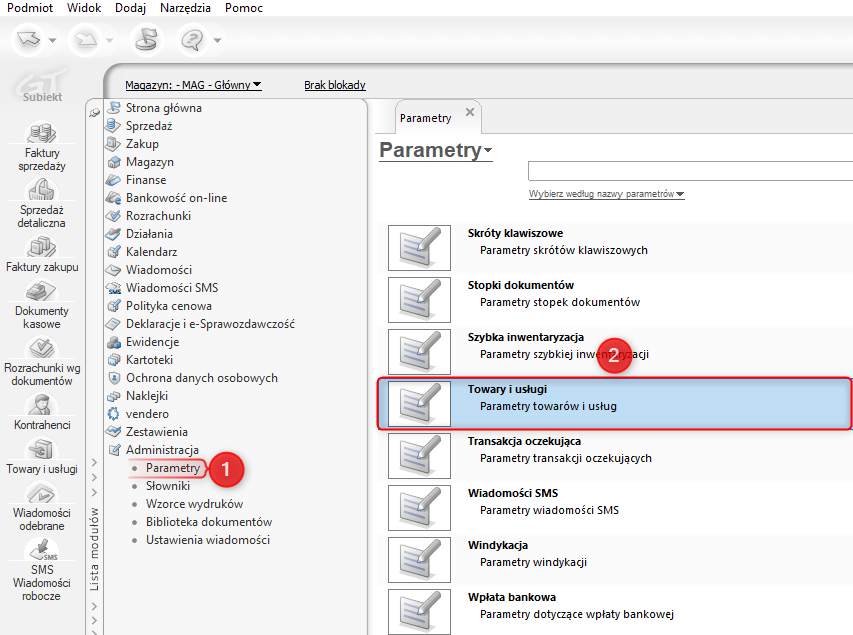Screen dimensions: 853x635
Task: Select Deklaracje i e-Sprawozdawczość module
Action: pyautogui.click(x=211, y=324)
